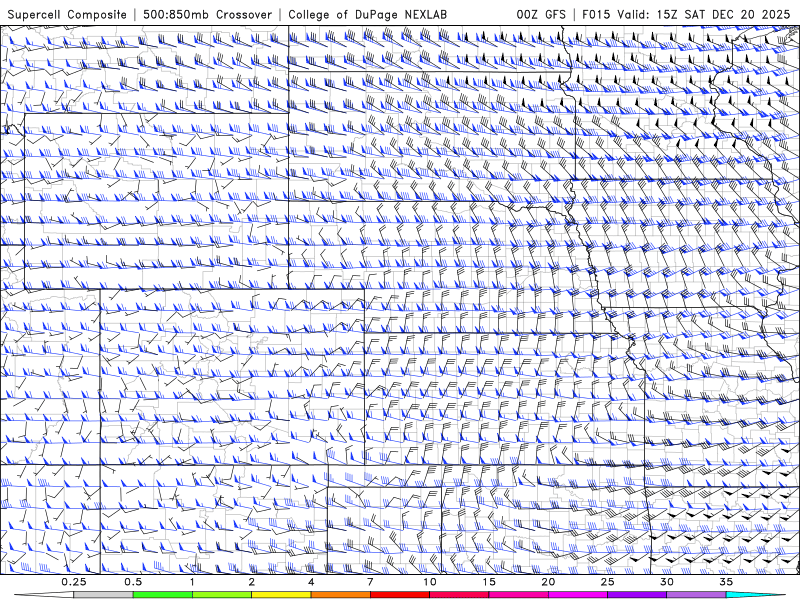Screen dimensions: 800x600
Task: Click 'College of DuPage NEXLAB' header text
Action: pyautogui.click(x=367, y=14)
